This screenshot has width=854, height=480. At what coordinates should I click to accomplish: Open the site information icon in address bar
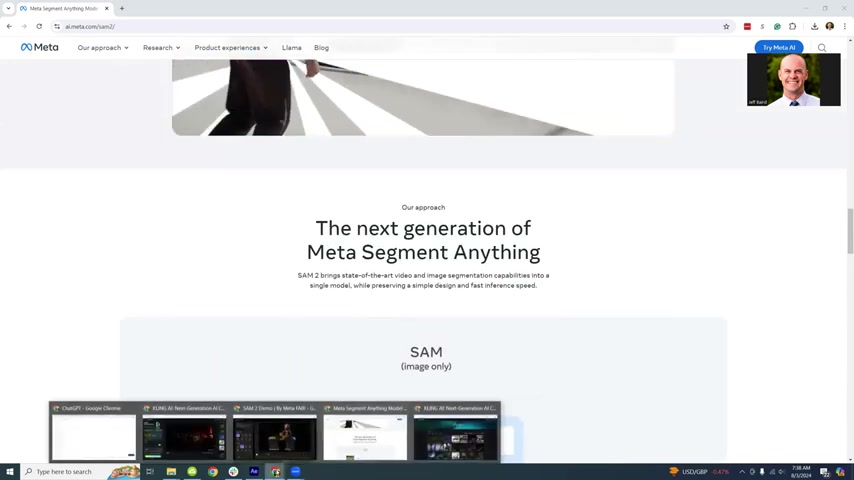pyautogui.click(x=57, y=26)
